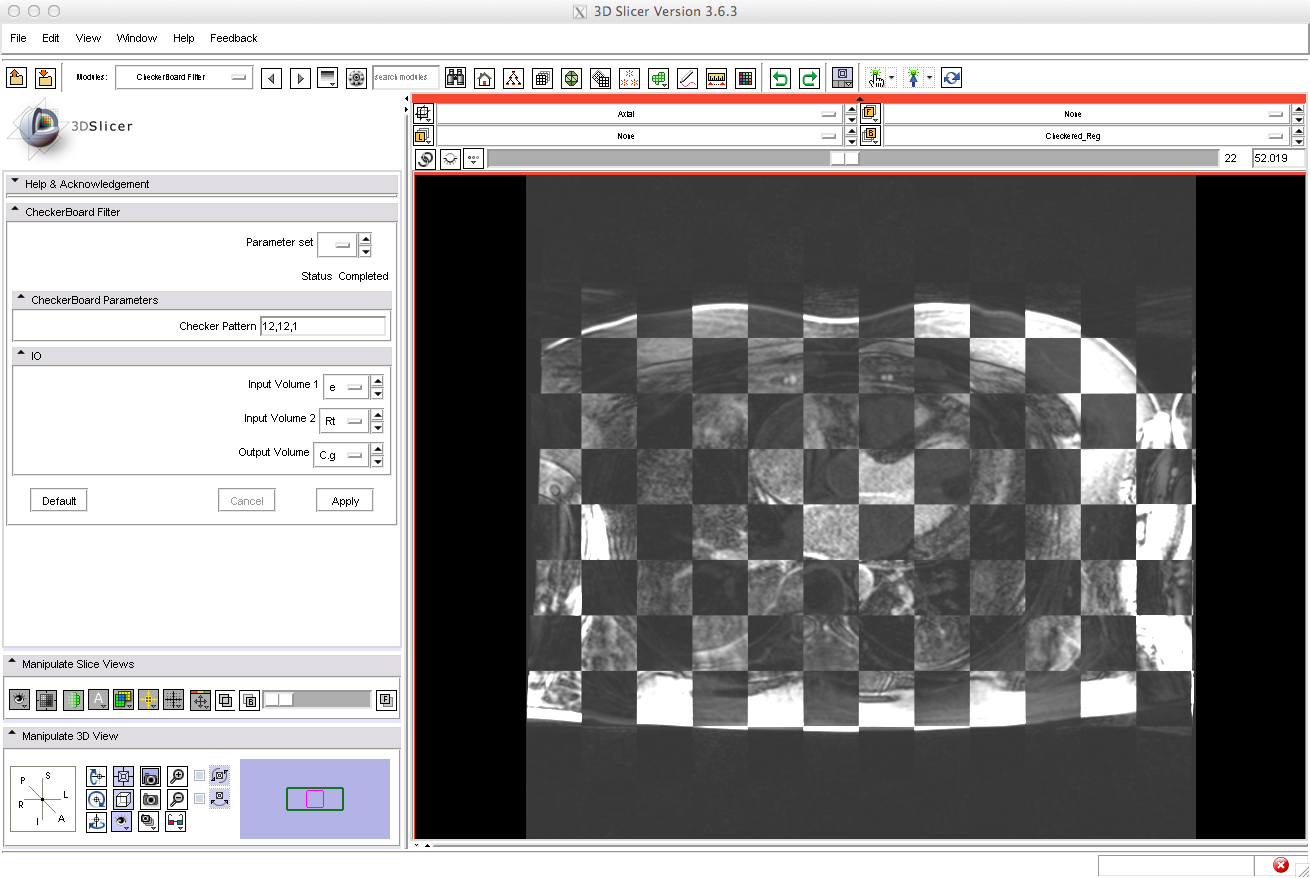Click the Undo green arrow icon

[x=780, y=78]
